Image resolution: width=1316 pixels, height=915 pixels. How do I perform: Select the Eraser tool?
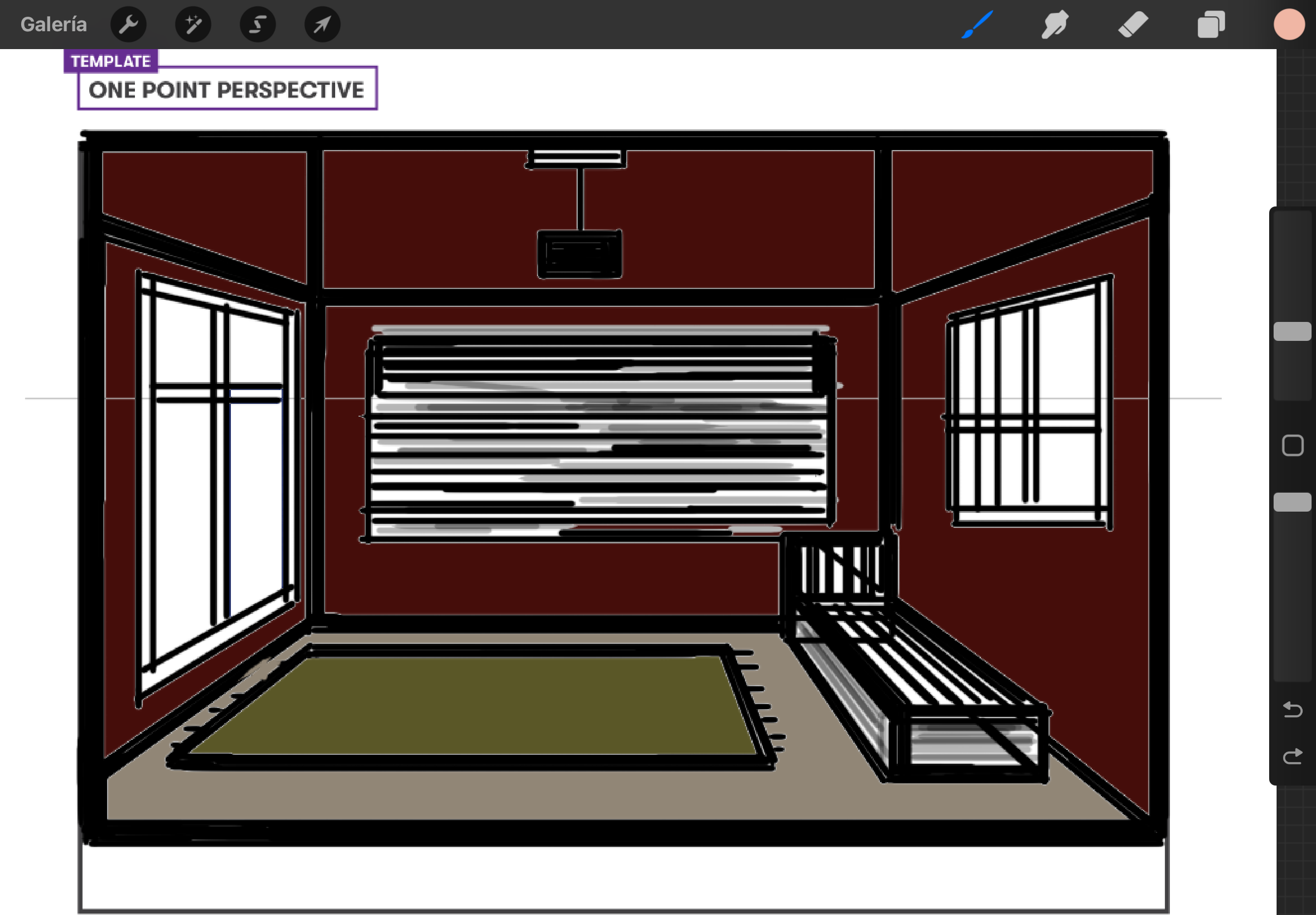pos(1133,25)
